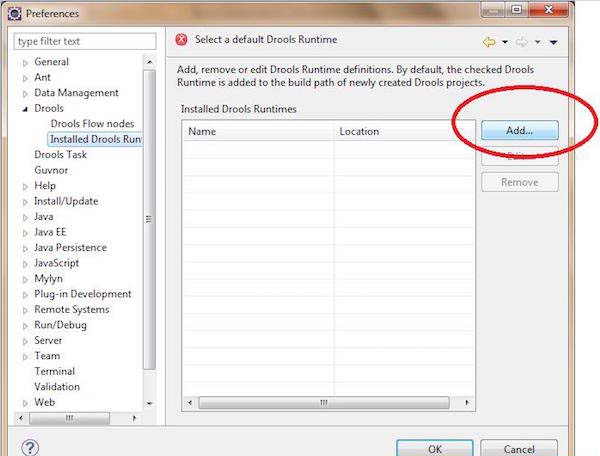Click the Add... button
This screenshot has height=456, width=600.
(520, 130)
